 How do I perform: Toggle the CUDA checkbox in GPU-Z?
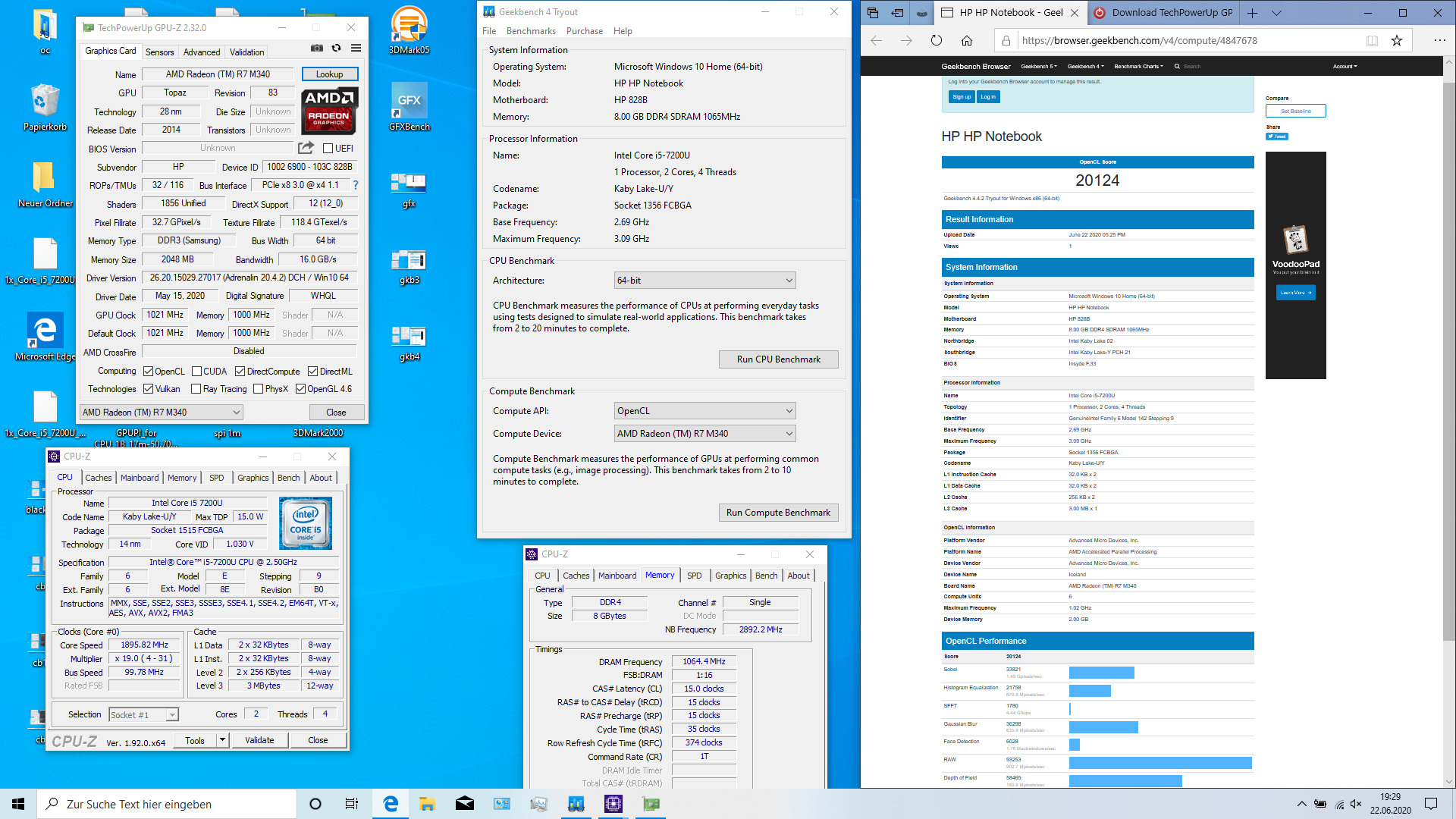pyautogui.click(x=196, y=372)
